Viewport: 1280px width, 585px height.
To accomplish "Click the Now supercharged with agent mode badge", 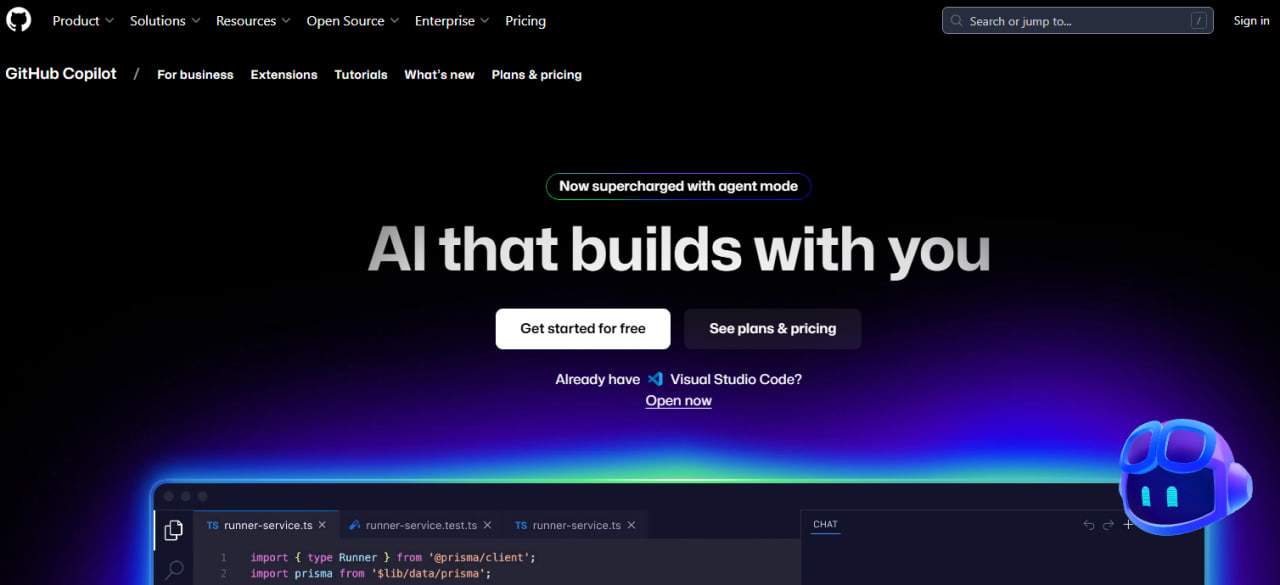I will tap(678, 186).
